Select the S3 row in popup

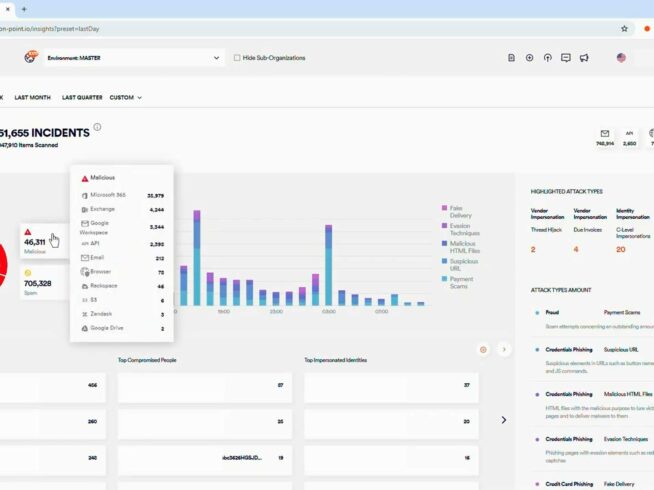122,300
